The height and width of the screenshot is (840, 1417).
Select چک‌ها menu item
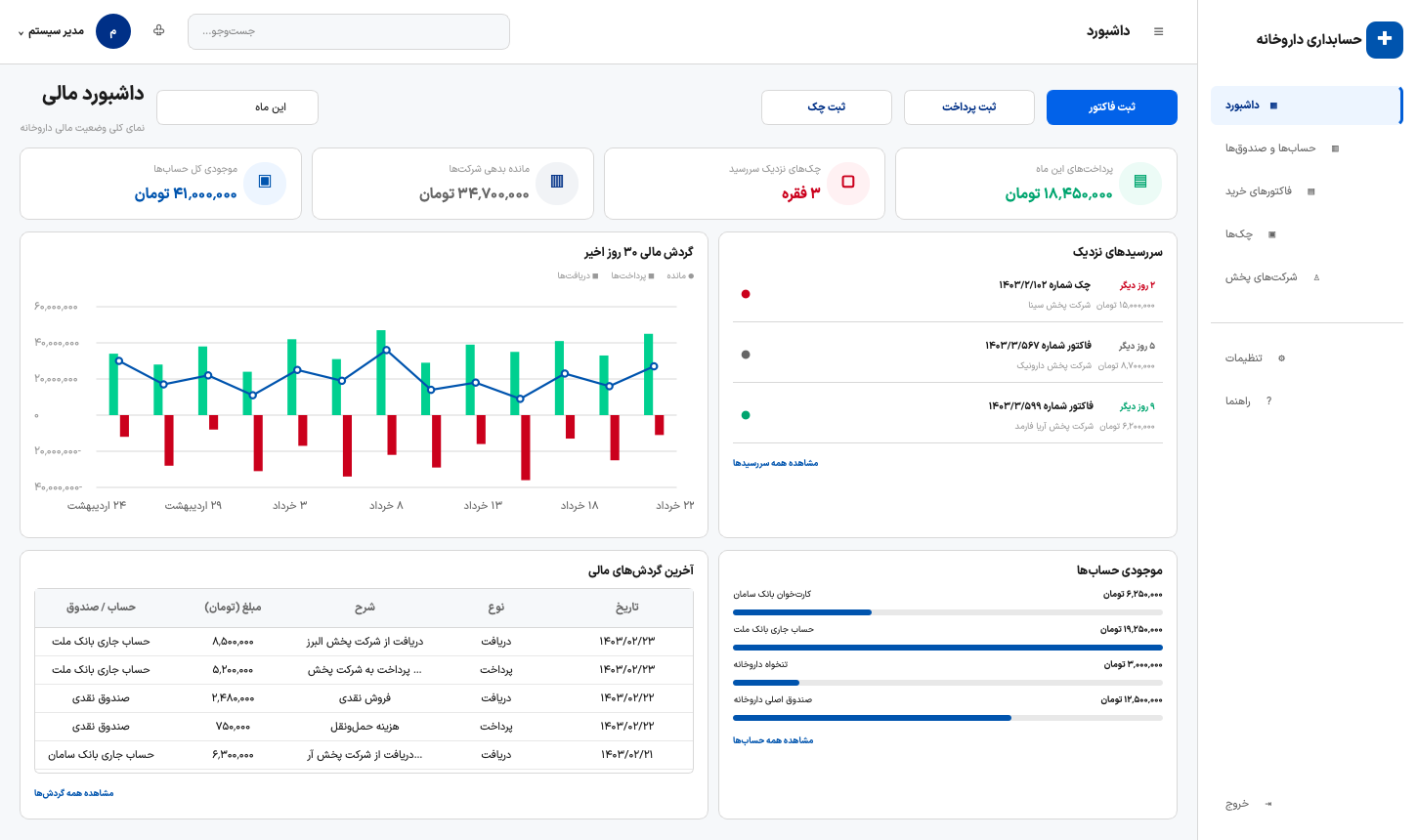pos(1306,234)
